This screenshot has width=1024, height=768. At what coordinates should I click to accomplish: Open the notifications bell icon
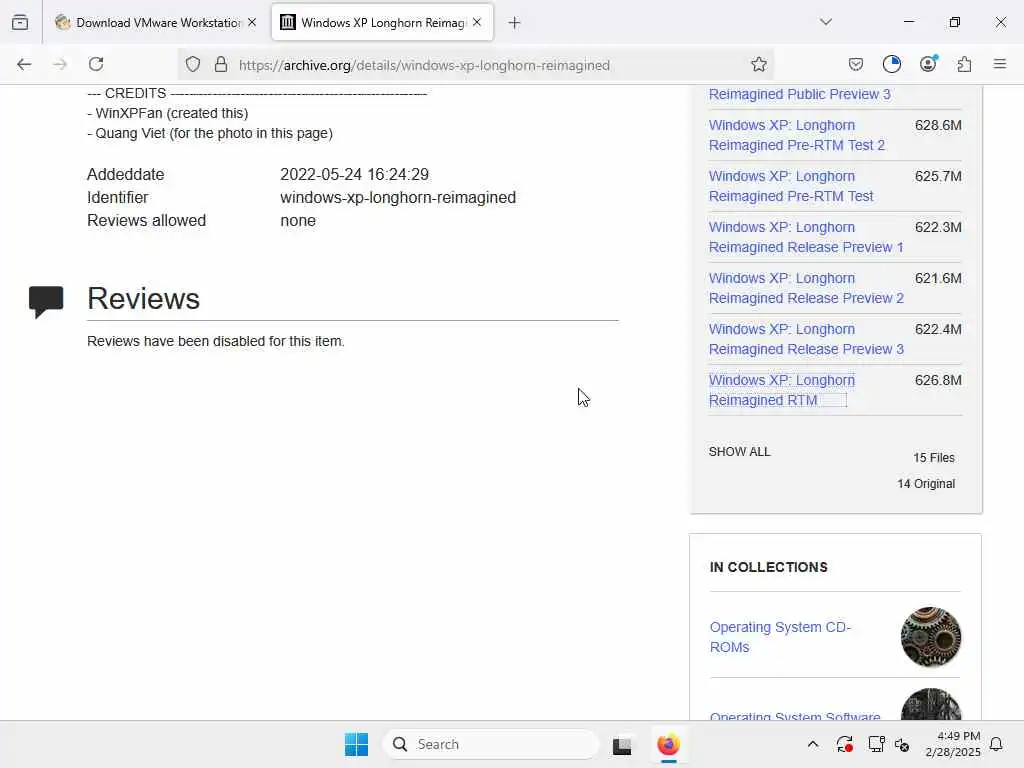[997, 744]
